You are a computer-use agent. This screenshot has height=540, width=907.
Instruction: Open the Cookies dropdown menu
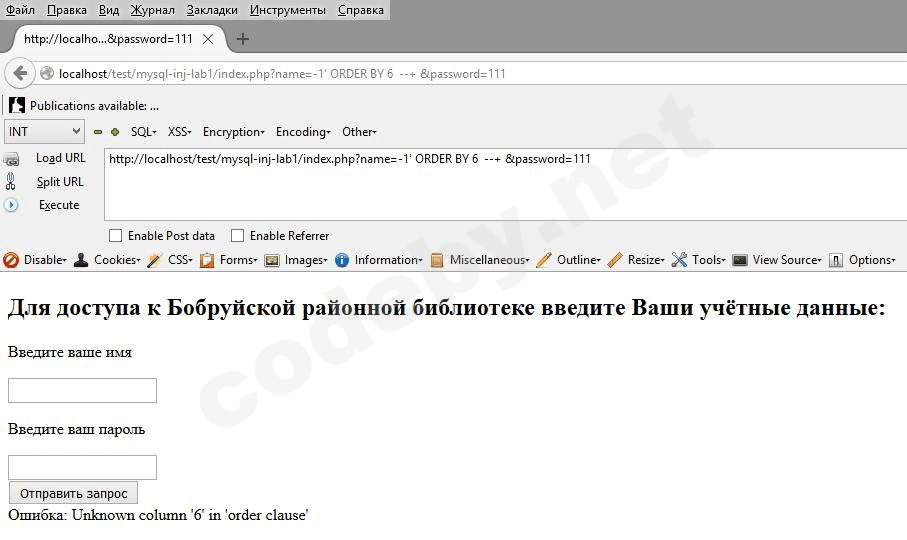pyautogui.click(x=117, y=260)
